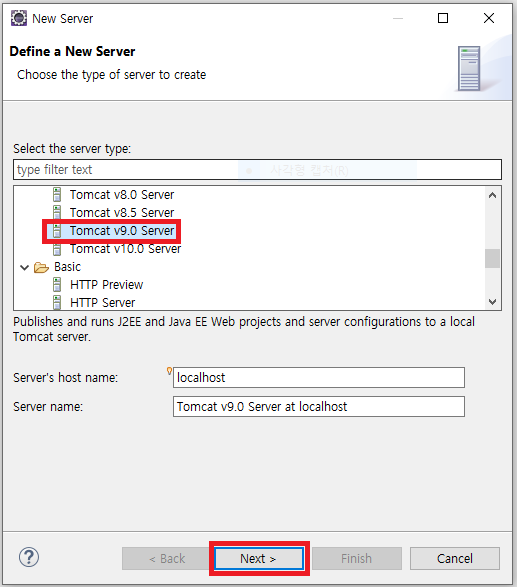This screenshot has width=517, height=587.
Task: Minimize the New Server window
Action: pyautogui.click(x=398, y=18)
